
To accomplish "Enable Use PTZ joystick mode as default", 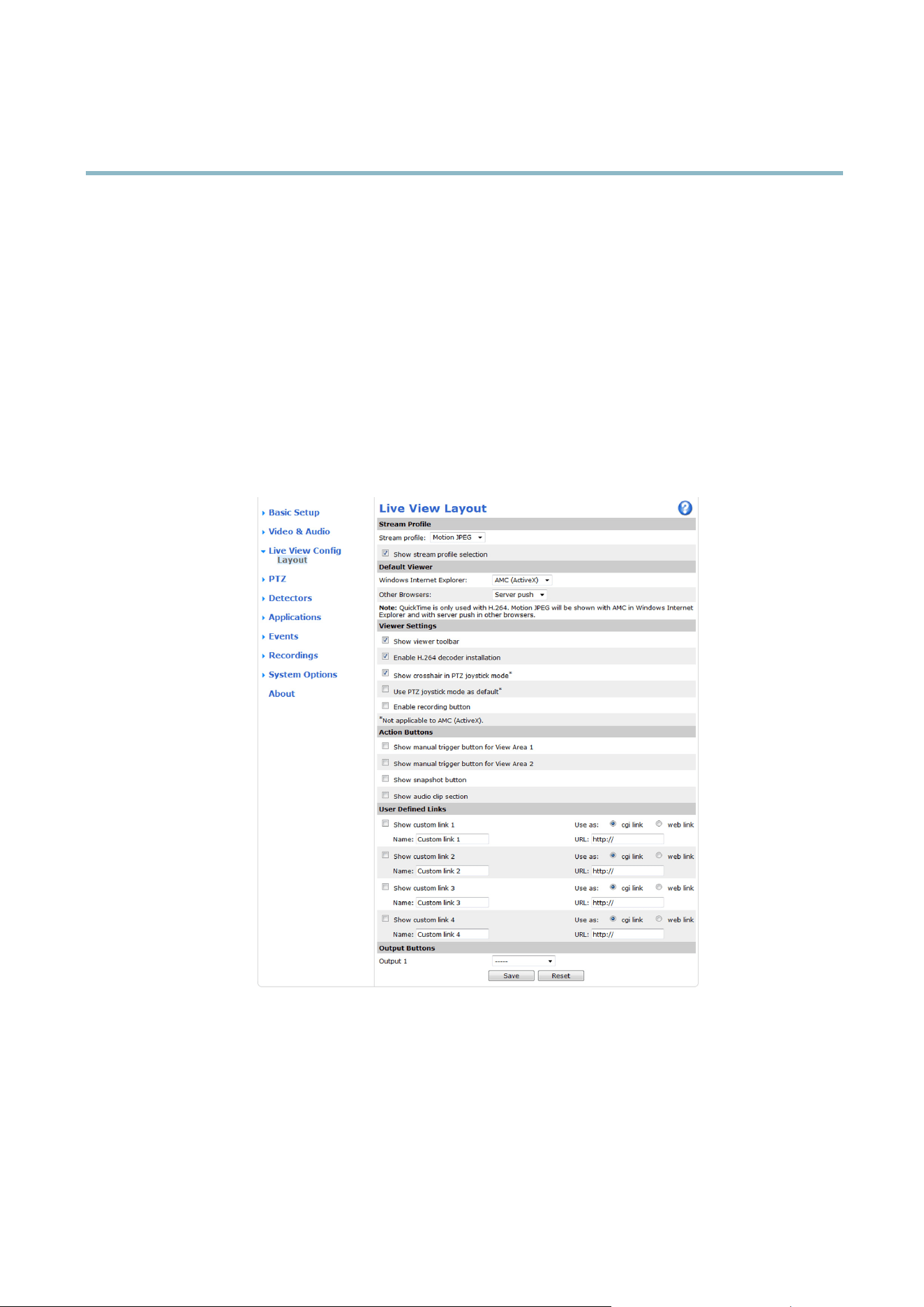I will [385, 689].
